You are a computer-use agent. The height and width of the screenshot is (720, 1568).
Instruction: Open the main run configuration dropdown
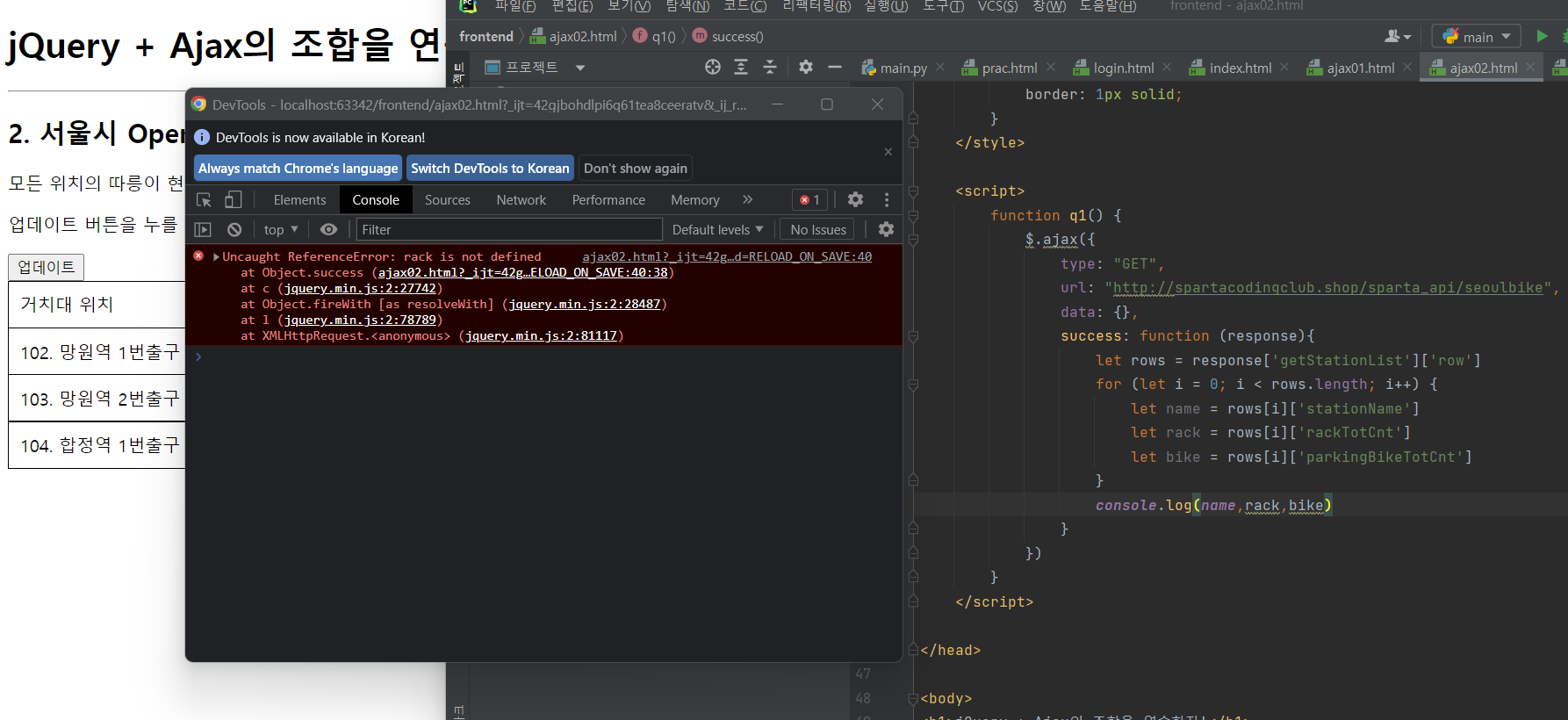1476,37
